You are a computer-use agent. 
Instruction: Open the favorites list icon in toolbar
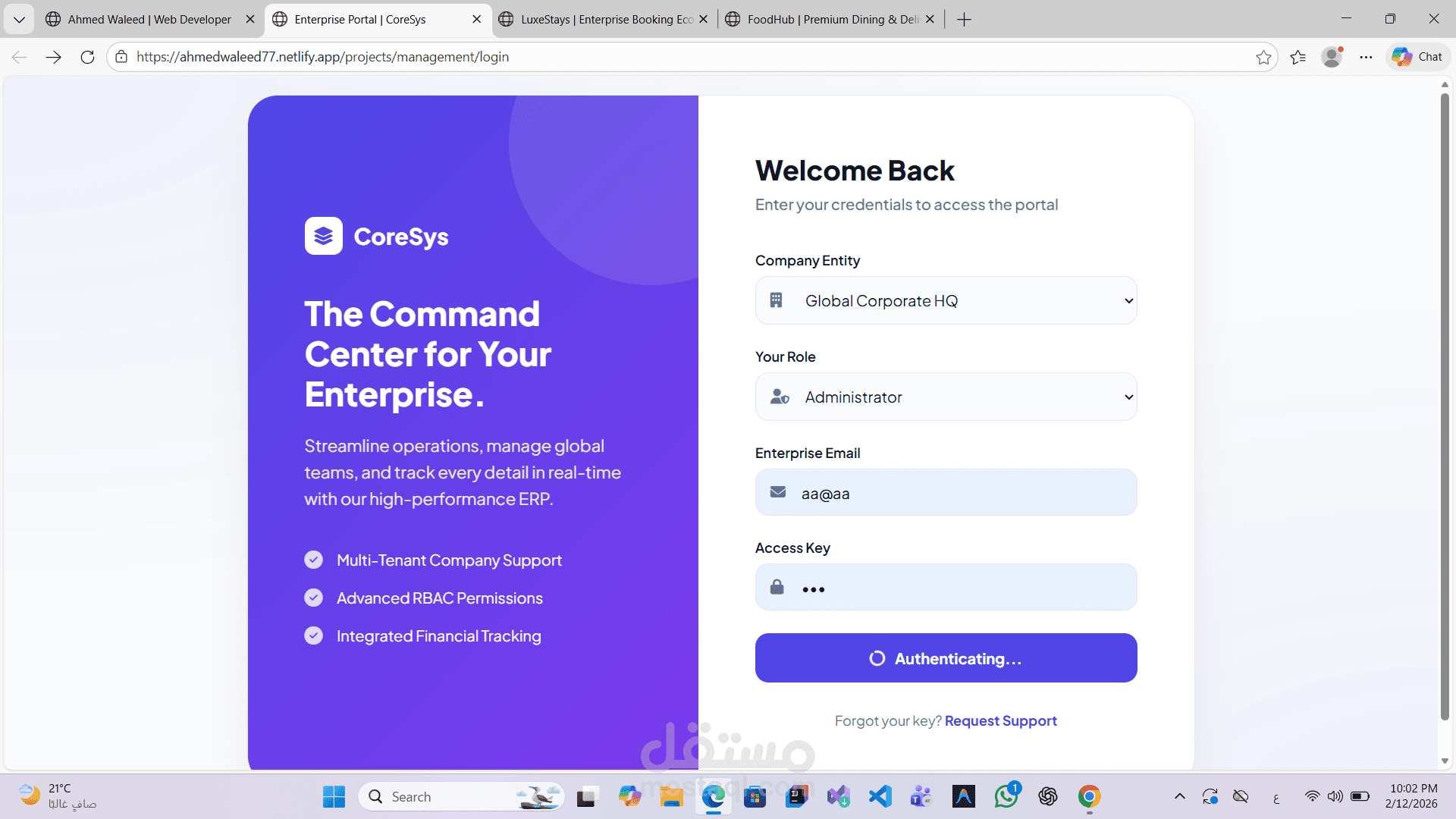point(1298,57)
